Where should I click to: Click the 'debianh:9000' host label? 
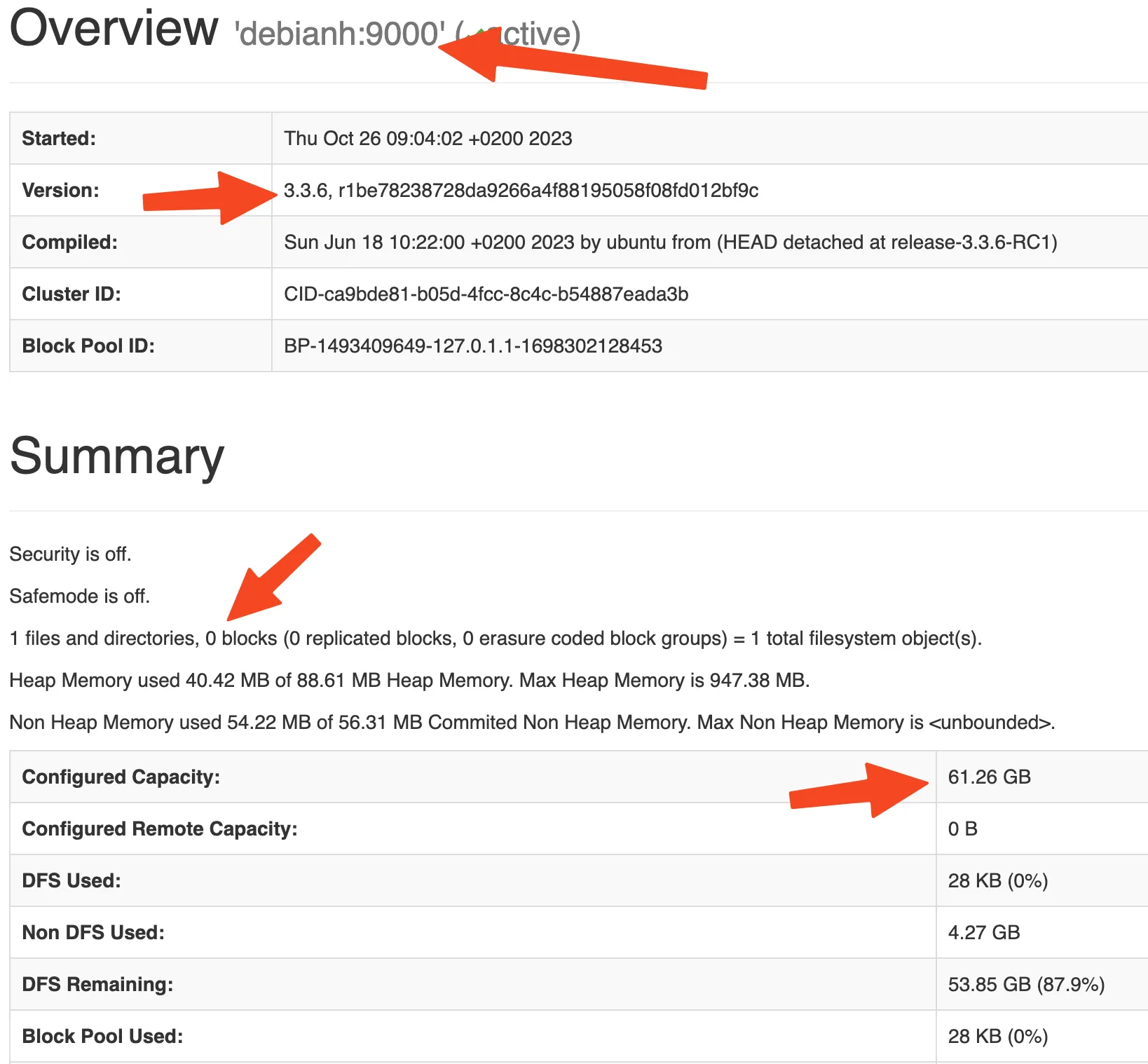339,34
